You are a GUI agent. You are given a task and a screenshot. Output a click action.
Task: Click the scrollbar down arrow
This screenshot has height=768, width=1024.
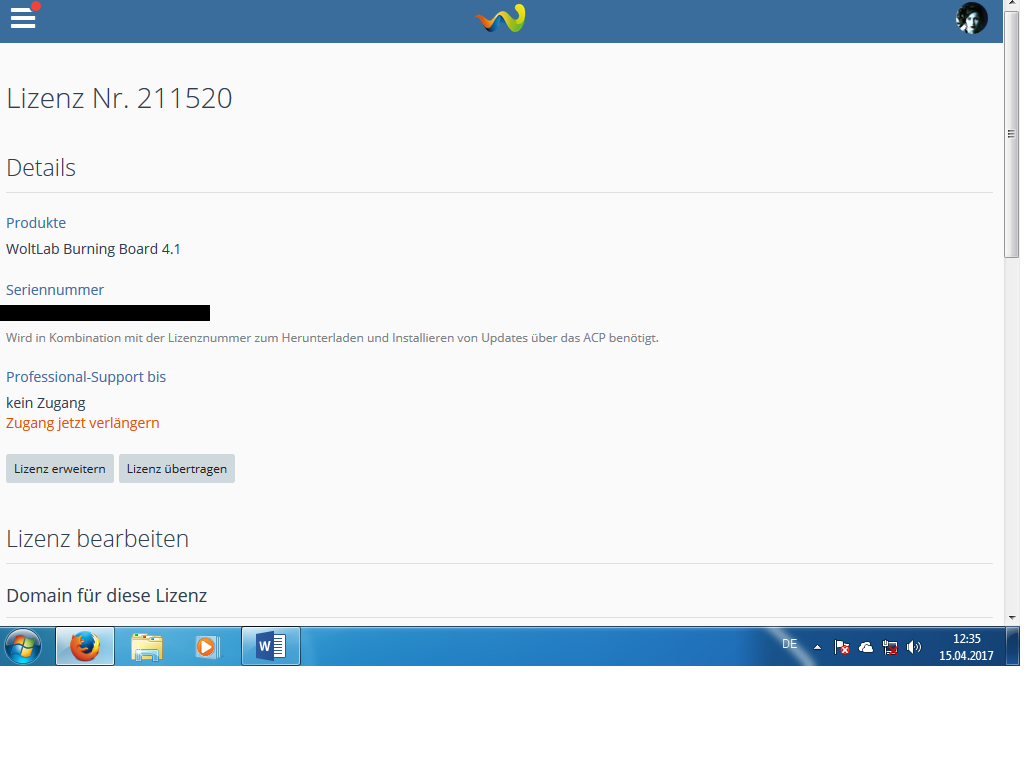pyautogui.click(x=1011, y=618)
